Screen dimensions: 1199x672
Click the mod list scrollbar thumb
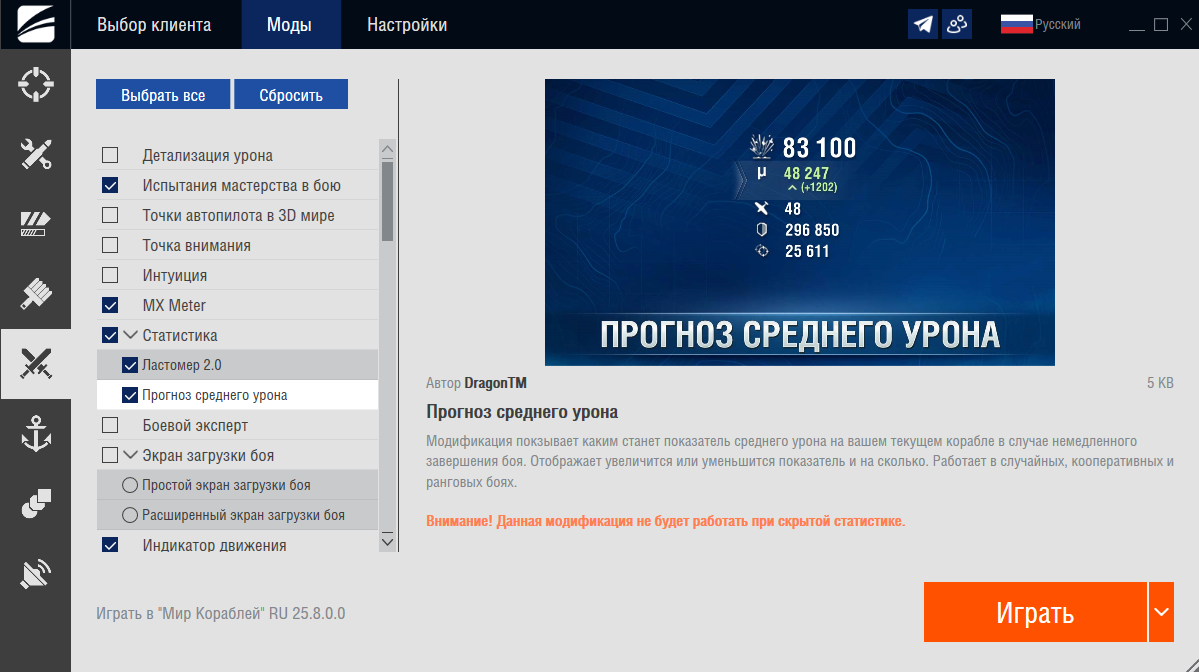pos(388,201)
